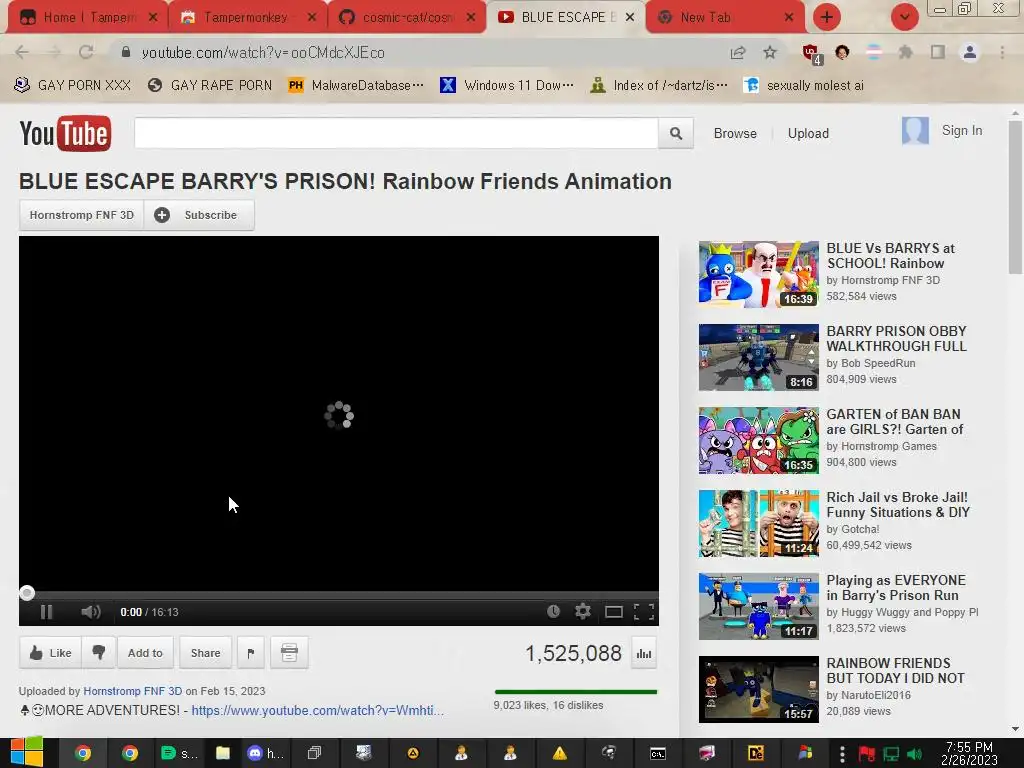Go to YouTube home via logo
The image size is (1024, 768).
(65, 133)
